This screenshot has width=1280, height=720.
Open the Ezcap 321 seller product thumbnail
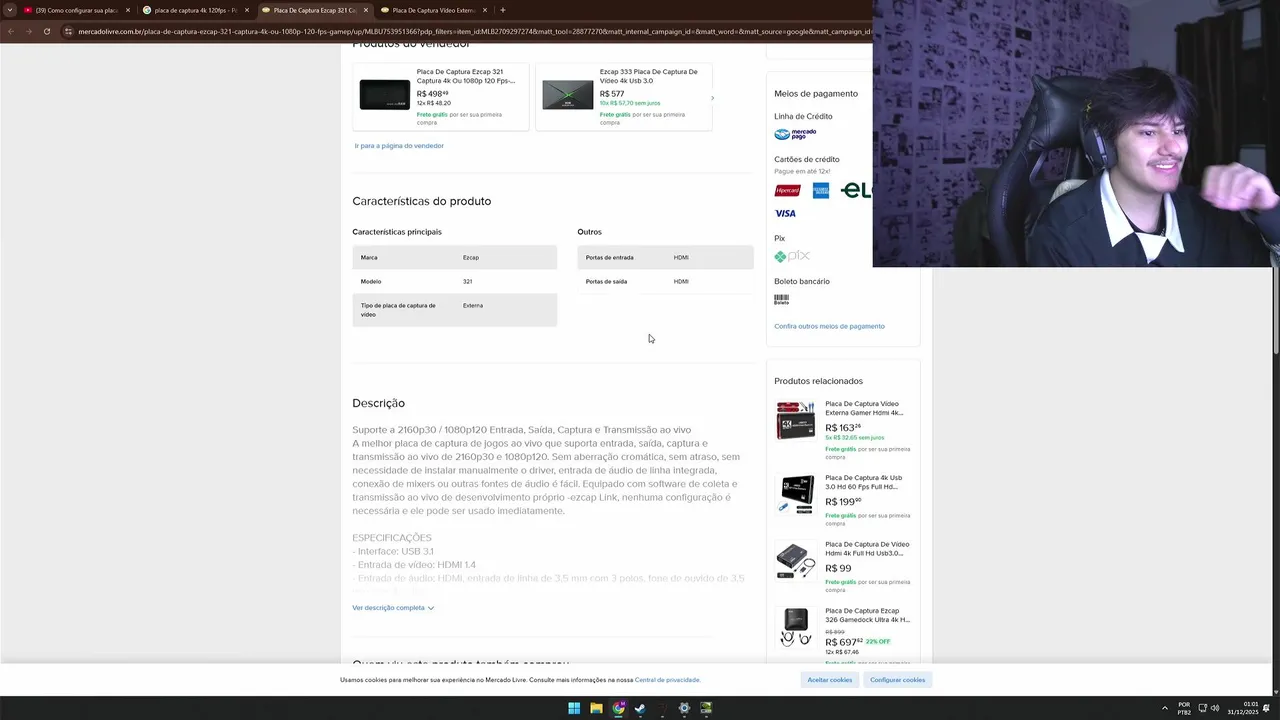[385, 94]
